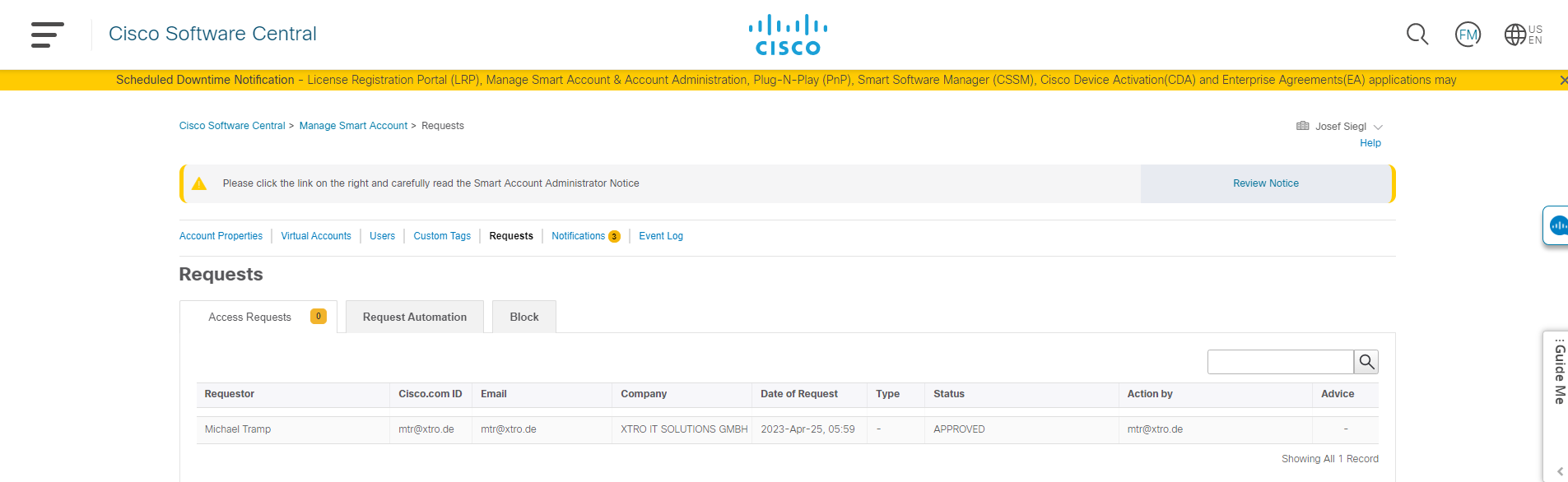Click the 2023-Apr-25, 05:59 date cell
The image size is (1568, 482).
[807, 429]
